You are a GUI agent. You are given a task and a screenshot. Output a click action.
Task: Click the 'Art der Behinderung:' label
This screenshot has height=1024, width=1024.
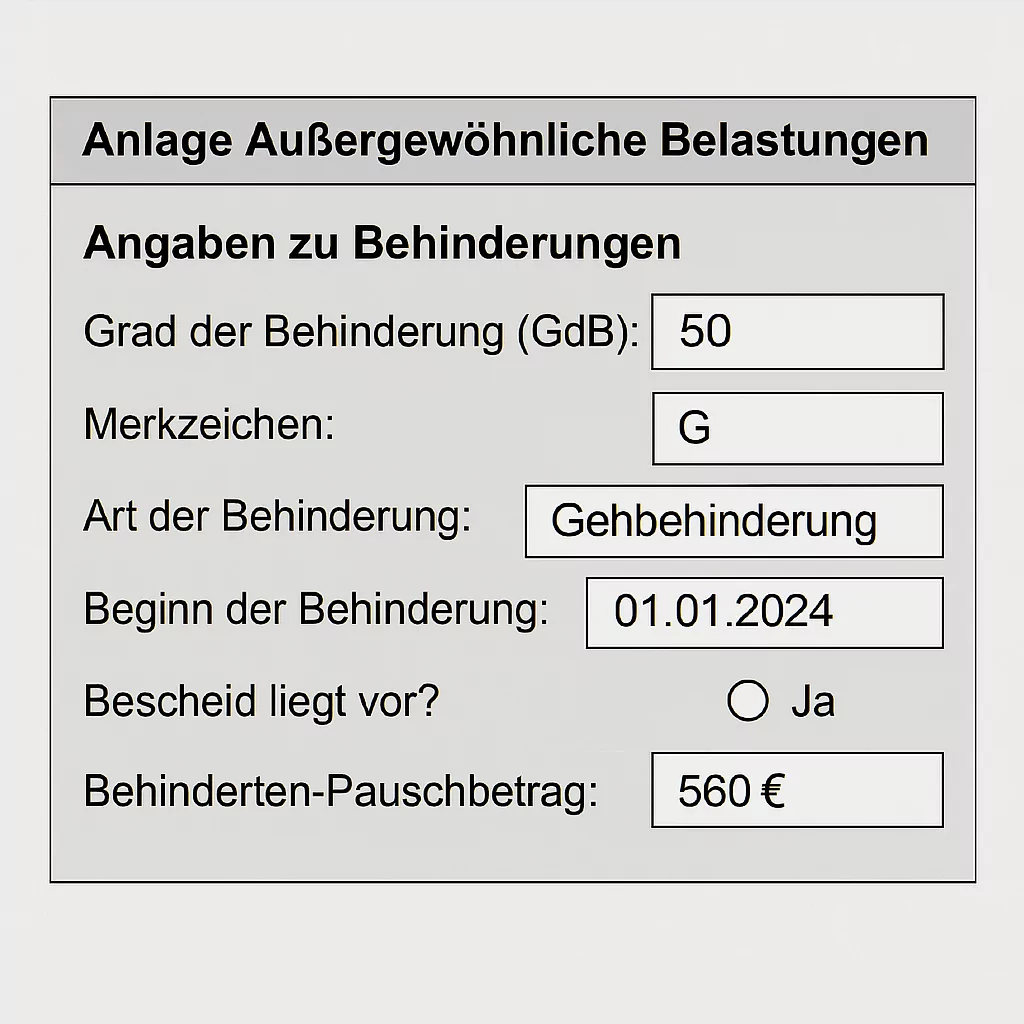[x=277, y=517]
